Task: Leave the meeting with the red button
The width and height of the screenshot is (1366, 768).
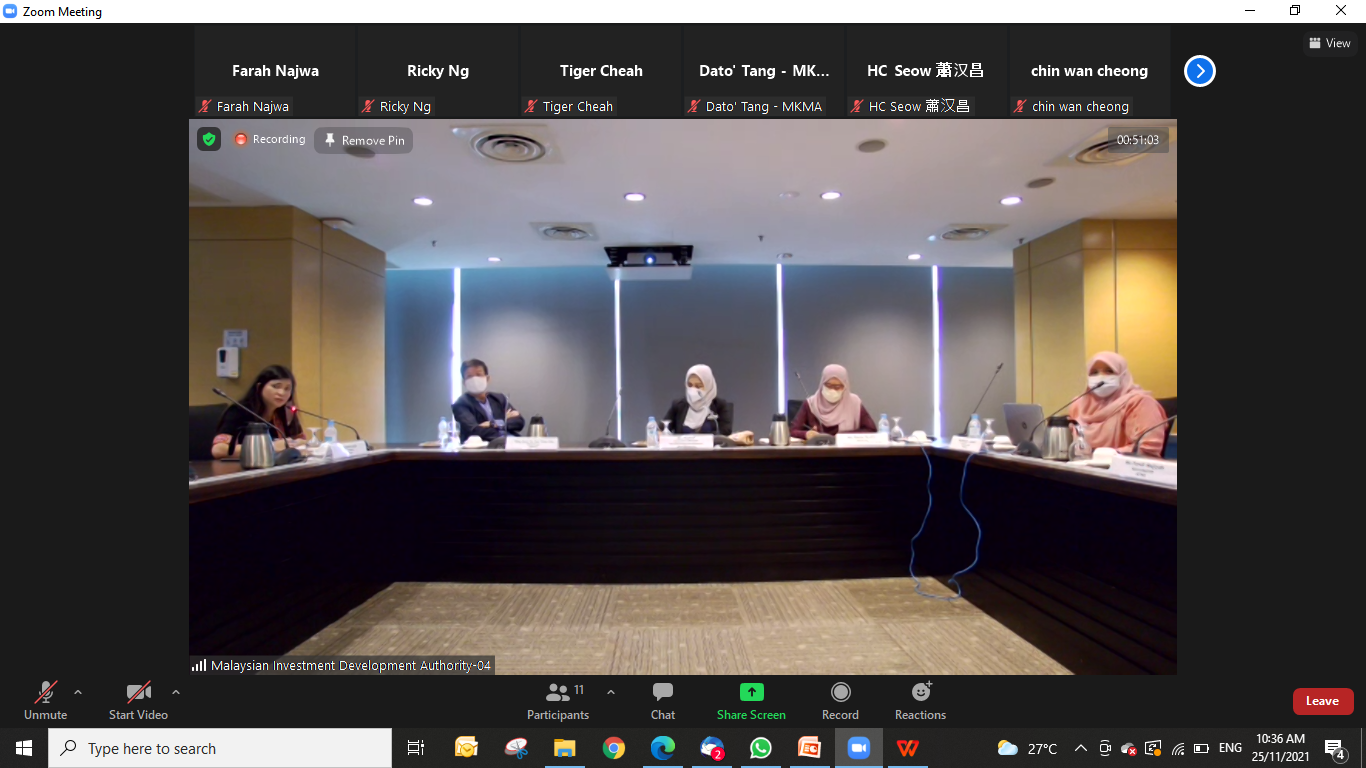Action: (x=1322, y=701)
